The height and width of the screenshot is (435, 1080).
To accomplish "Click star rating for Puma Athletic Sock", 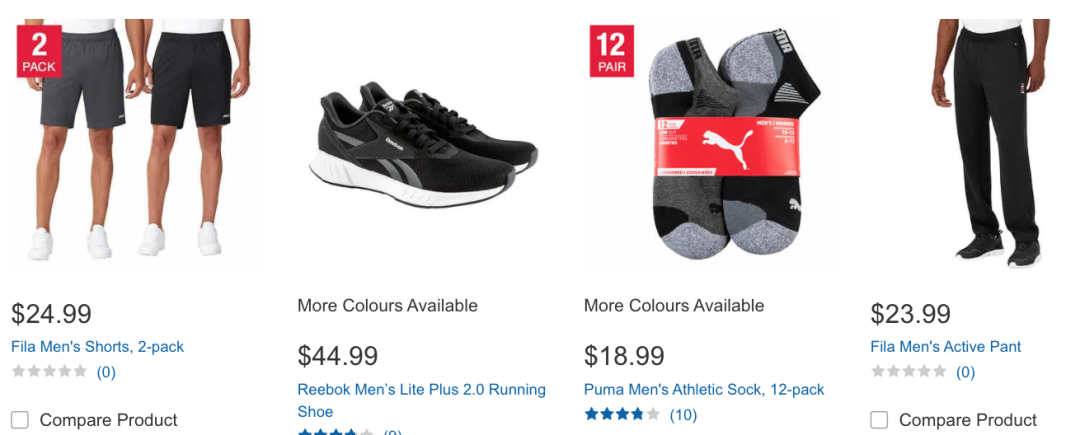I will pos(622,414).
